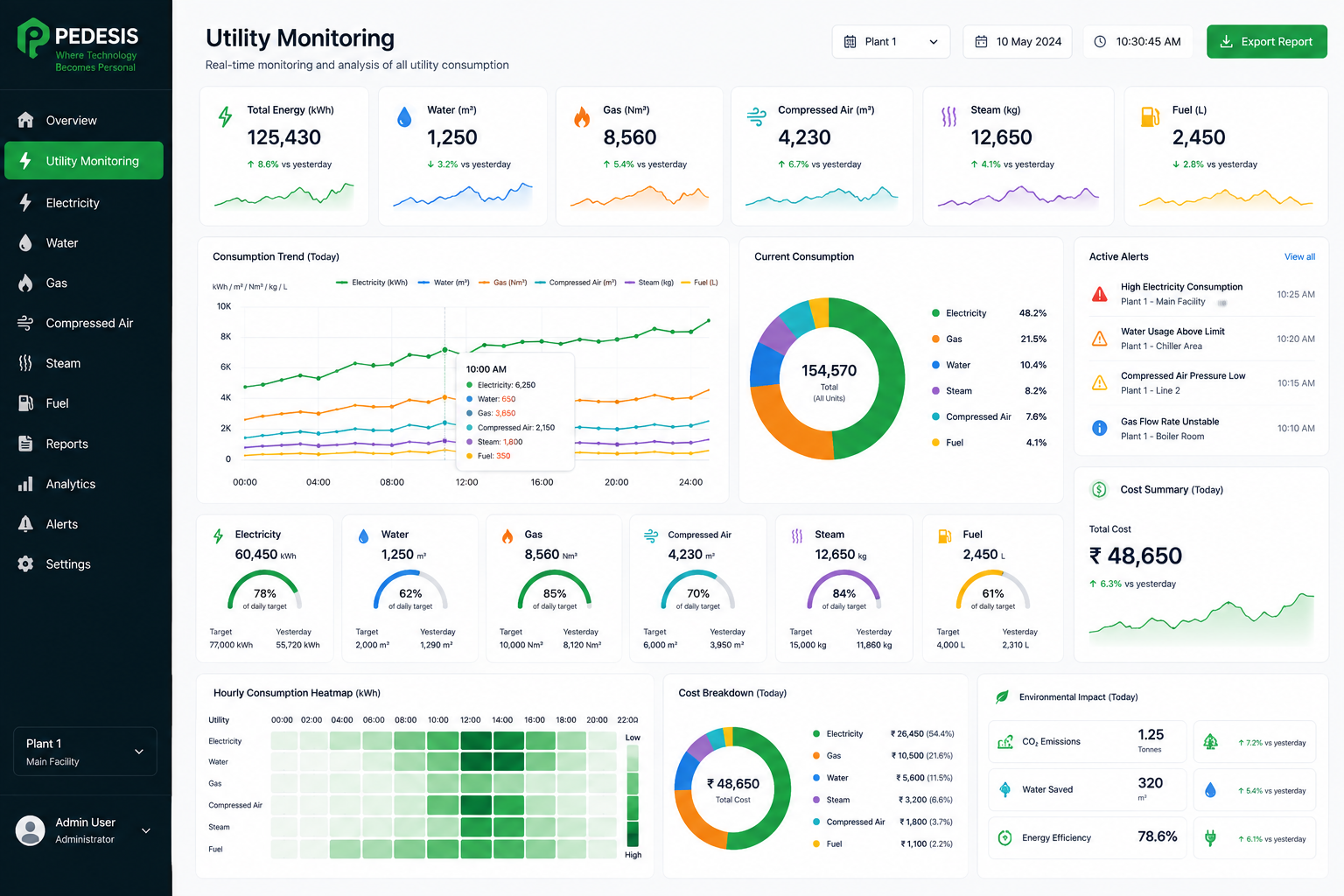The image size is (1344, 896).
Task: Click the Reports document icon in sidebar
Action: point(25,444)
